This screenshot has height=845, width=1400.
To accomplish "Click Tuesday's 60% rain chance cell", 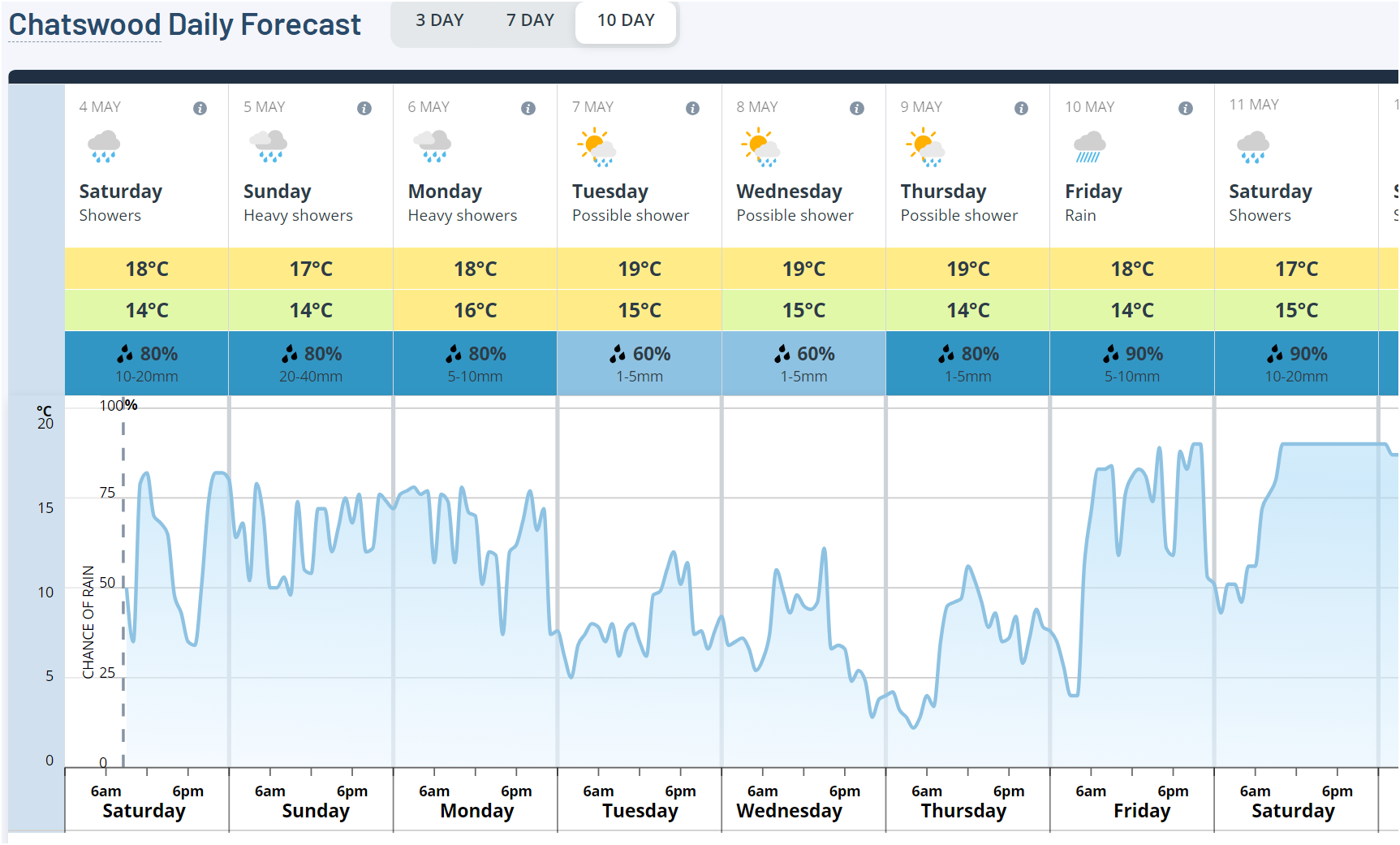I will click(640, 363).
